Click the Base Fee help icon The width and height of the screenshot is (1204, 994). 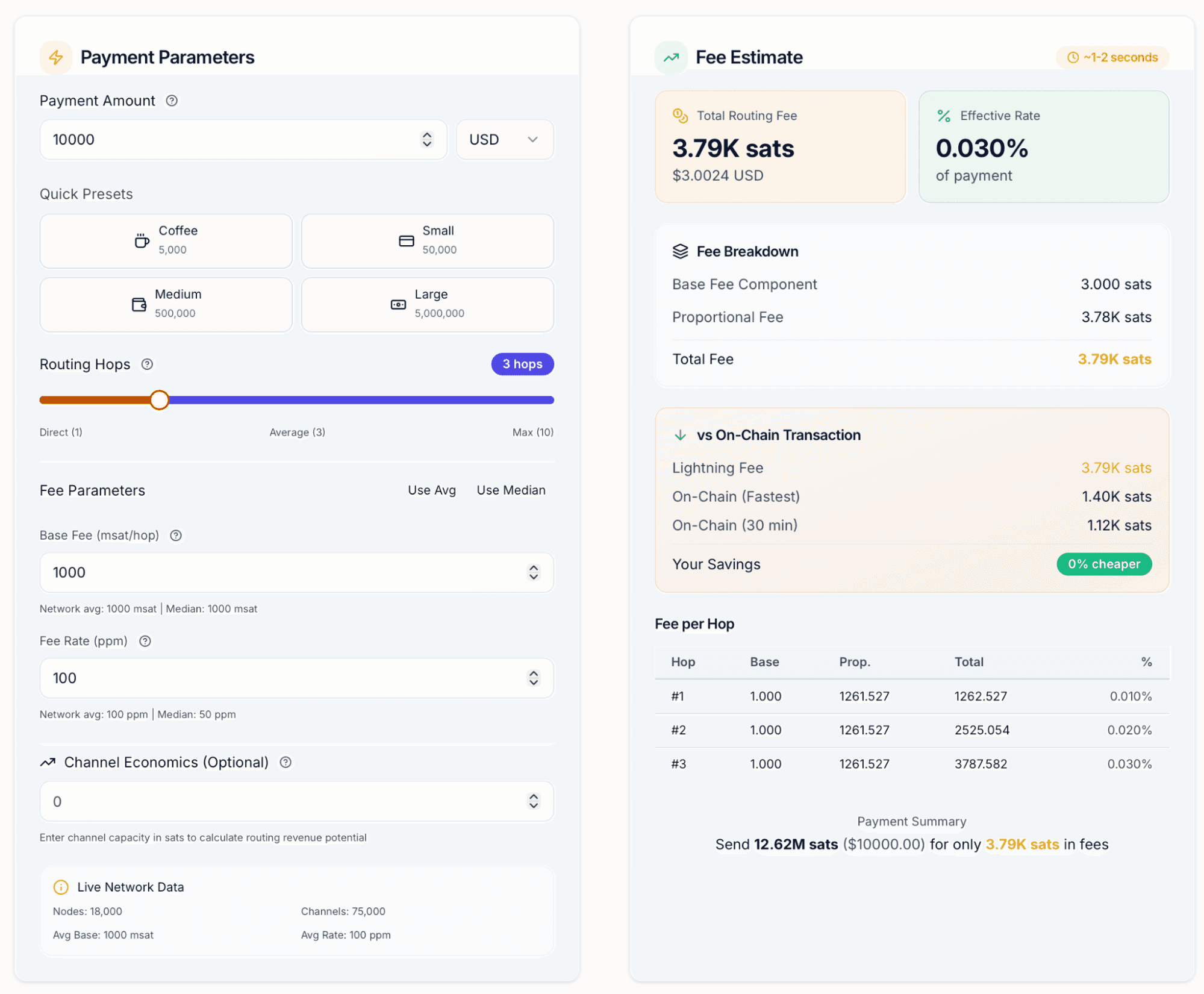176,536
